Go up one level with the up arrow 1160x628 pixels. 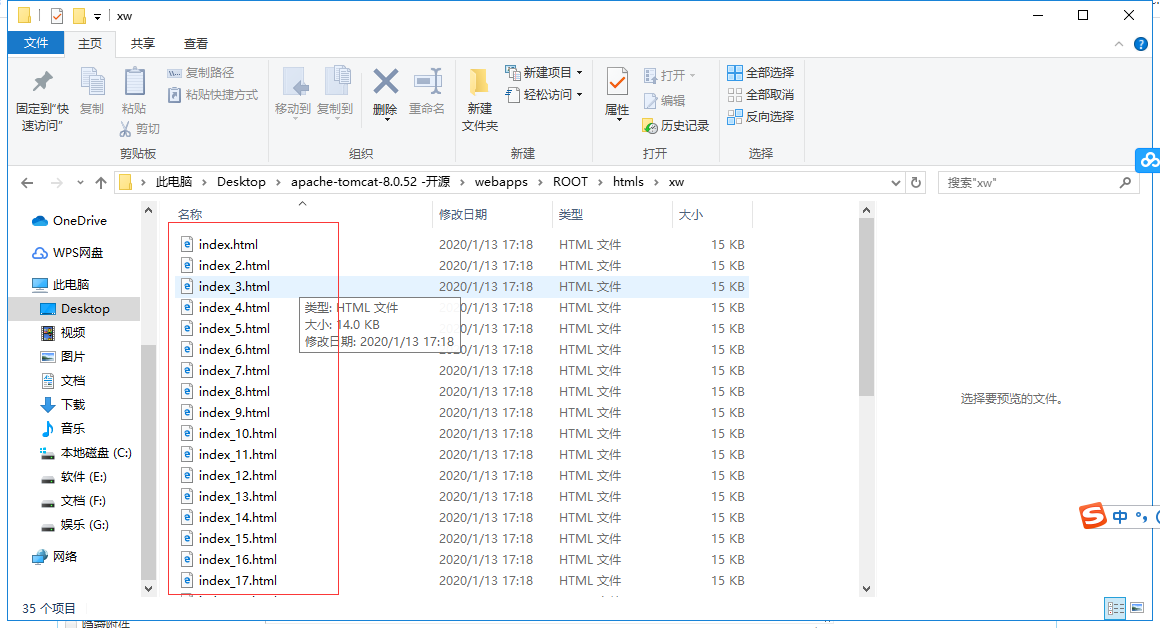pos(101,183)
